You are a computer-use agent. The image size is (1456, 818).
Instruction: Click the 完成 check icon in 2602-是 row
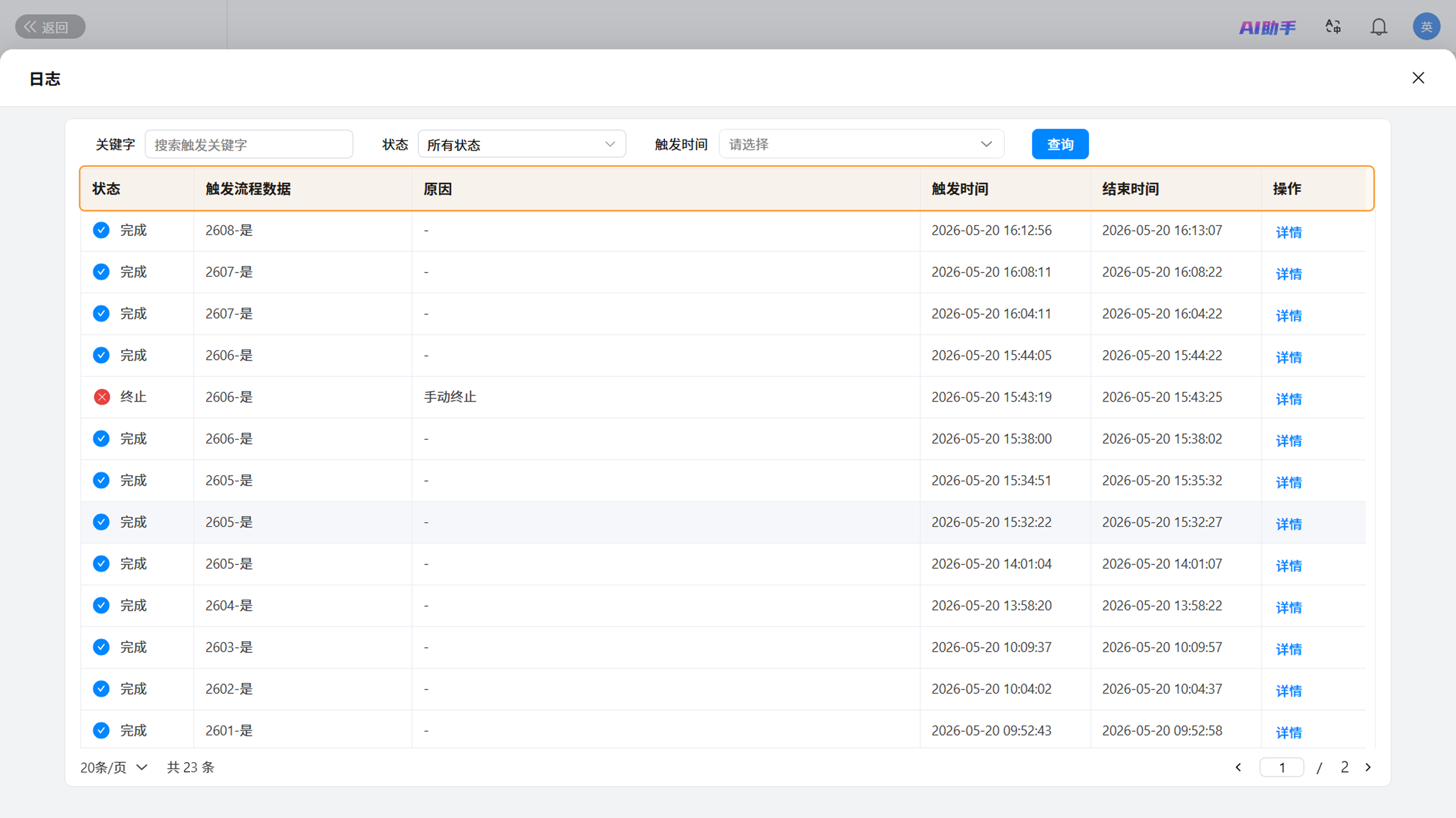point(101,689)
